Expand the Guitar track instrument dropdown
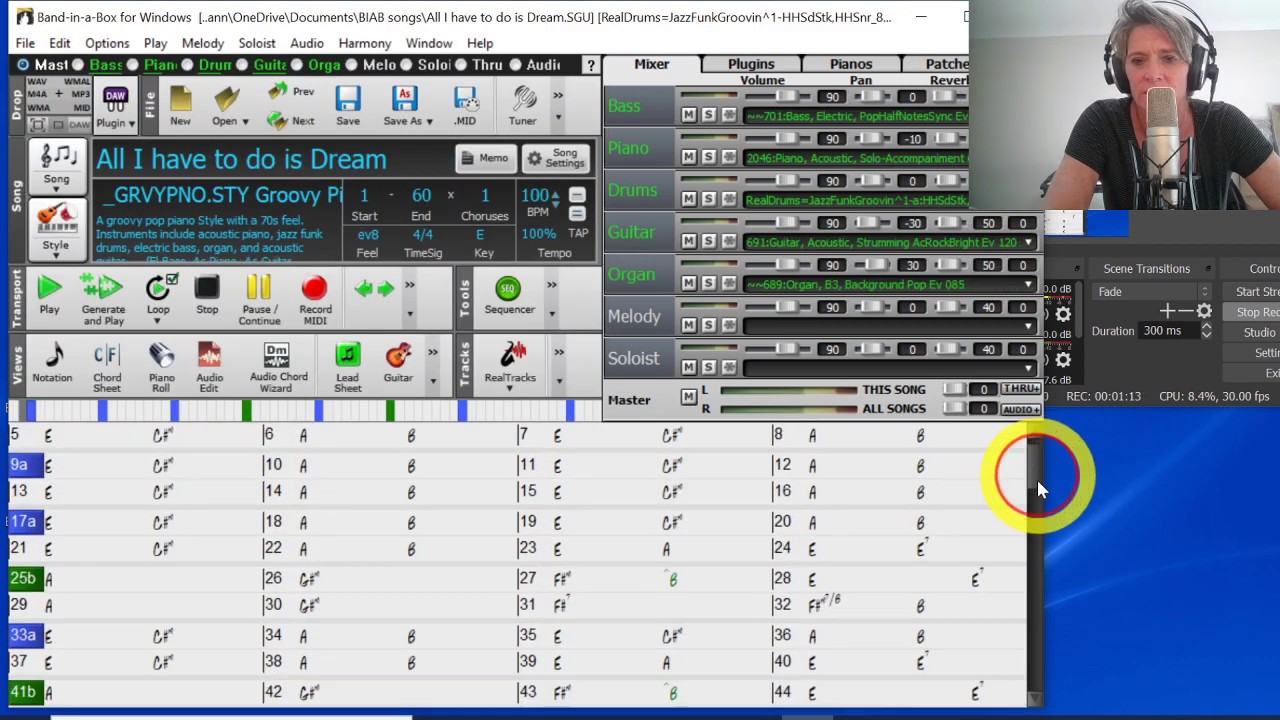 [1027, 242]
